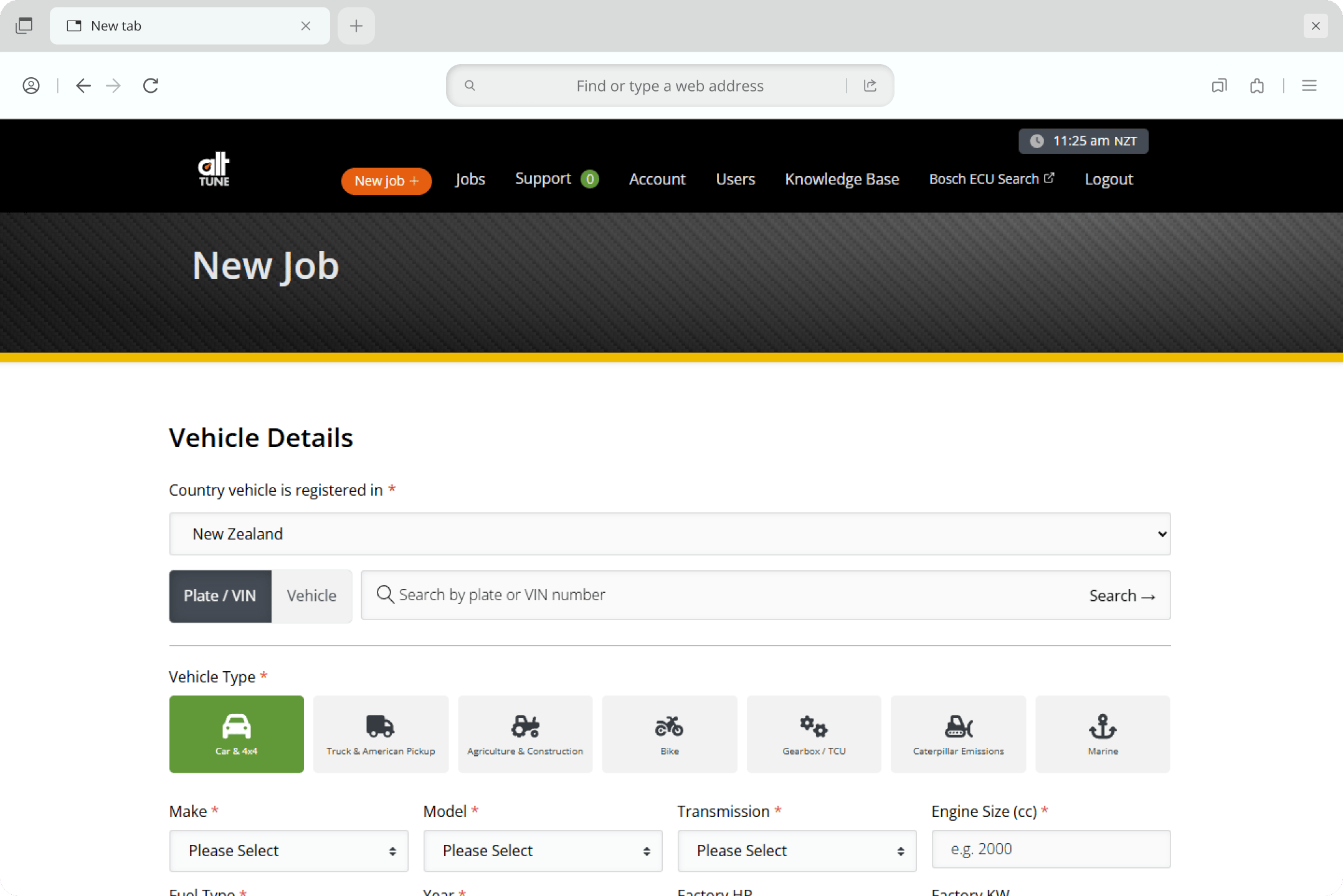
Task: Click the 'Vehicle Details' heading
Action: pyautogui.click(x=261, y=438)
